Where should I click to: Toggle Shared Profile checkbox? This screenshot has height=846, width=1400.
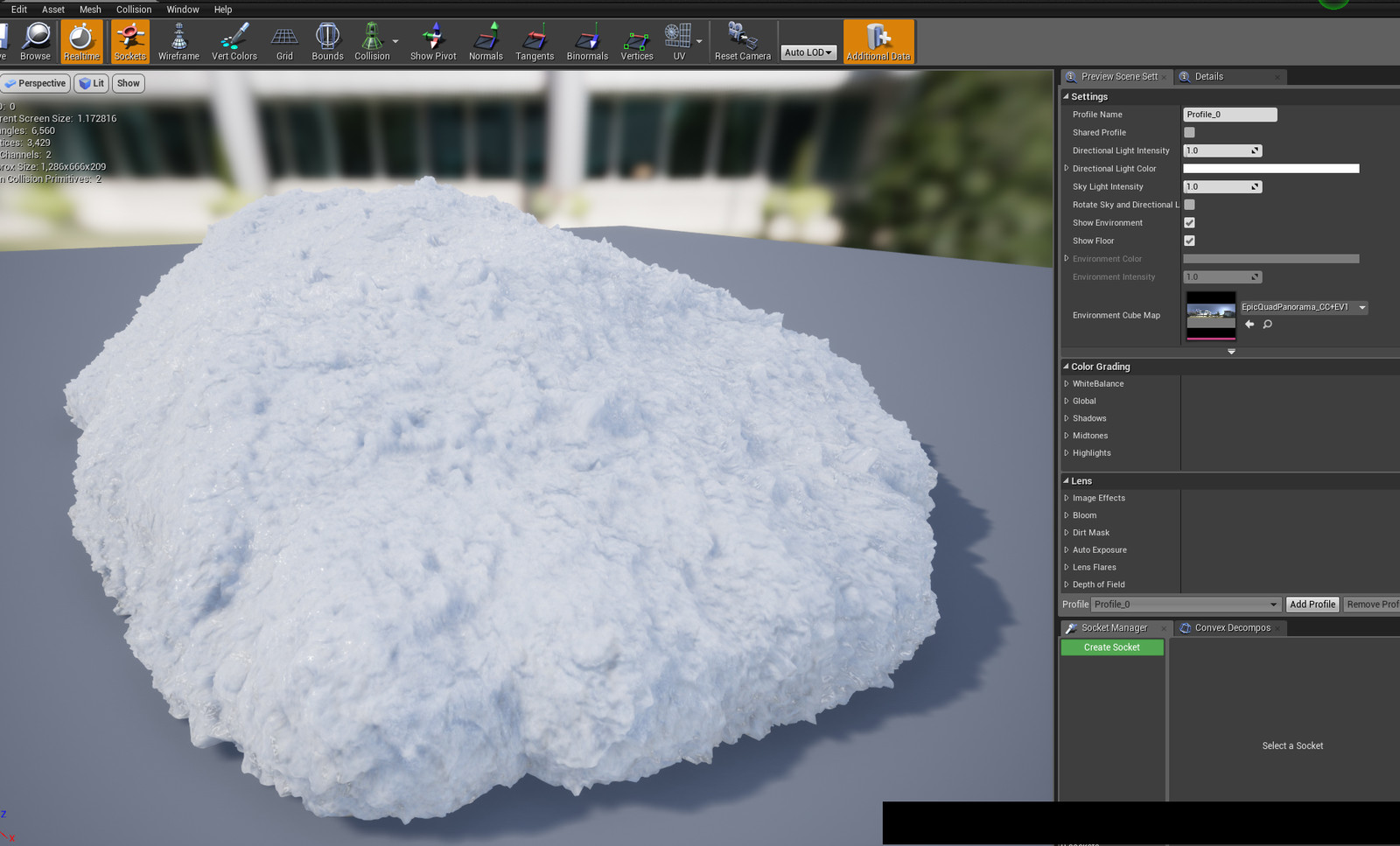point(1189,132)
